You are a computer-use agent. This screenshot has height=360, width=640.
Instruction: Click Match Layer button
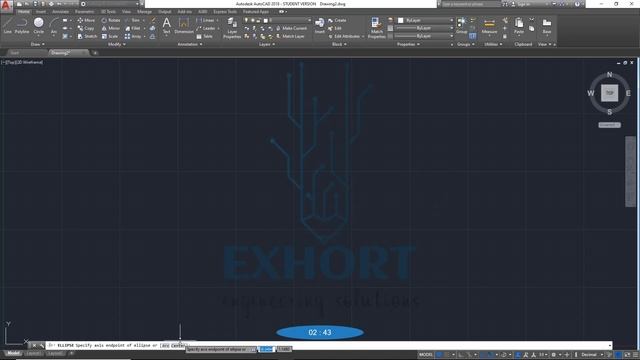(290, 36)
